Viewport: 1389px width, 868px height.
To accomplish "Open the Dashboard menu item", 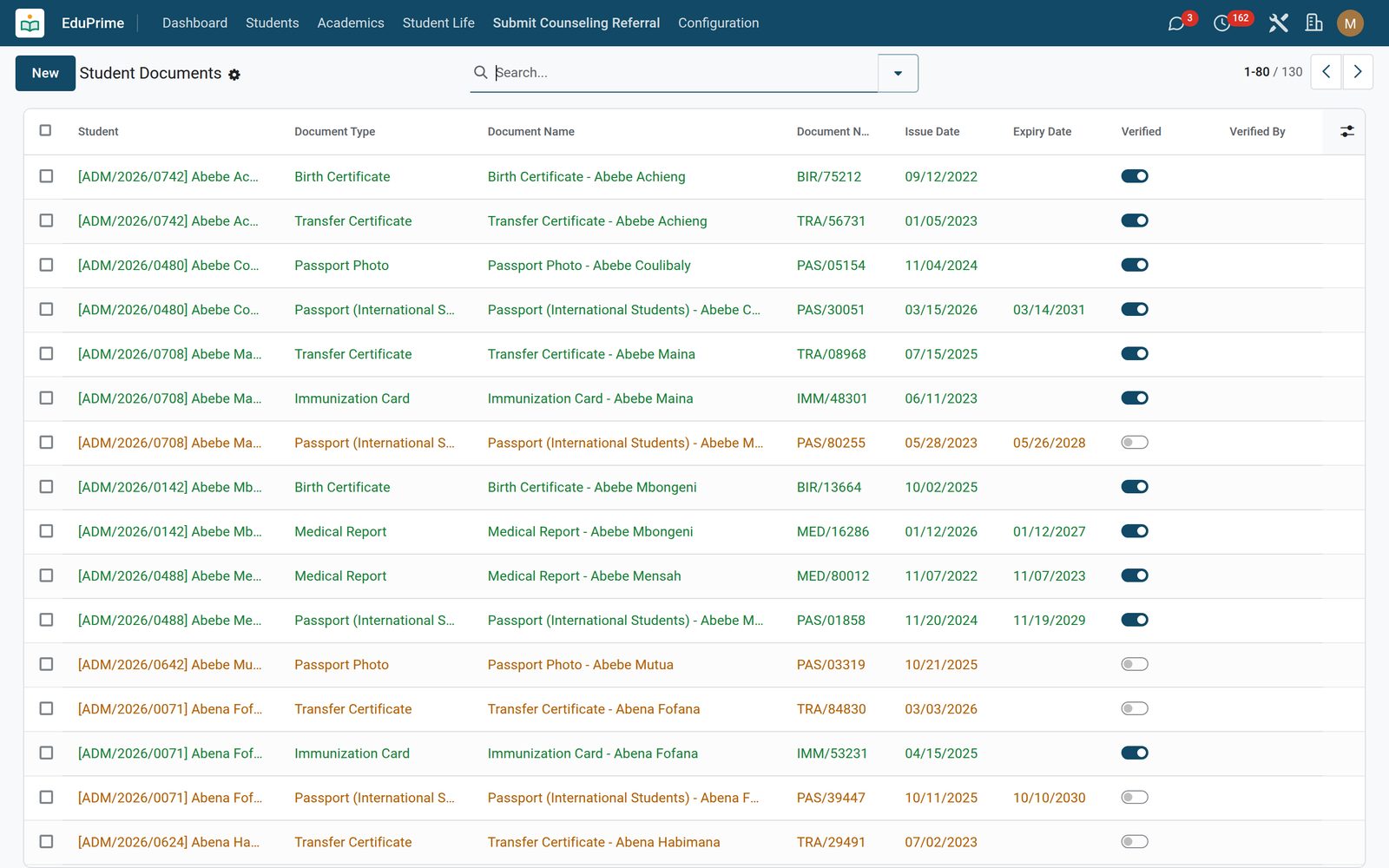I will click(194, 23).
